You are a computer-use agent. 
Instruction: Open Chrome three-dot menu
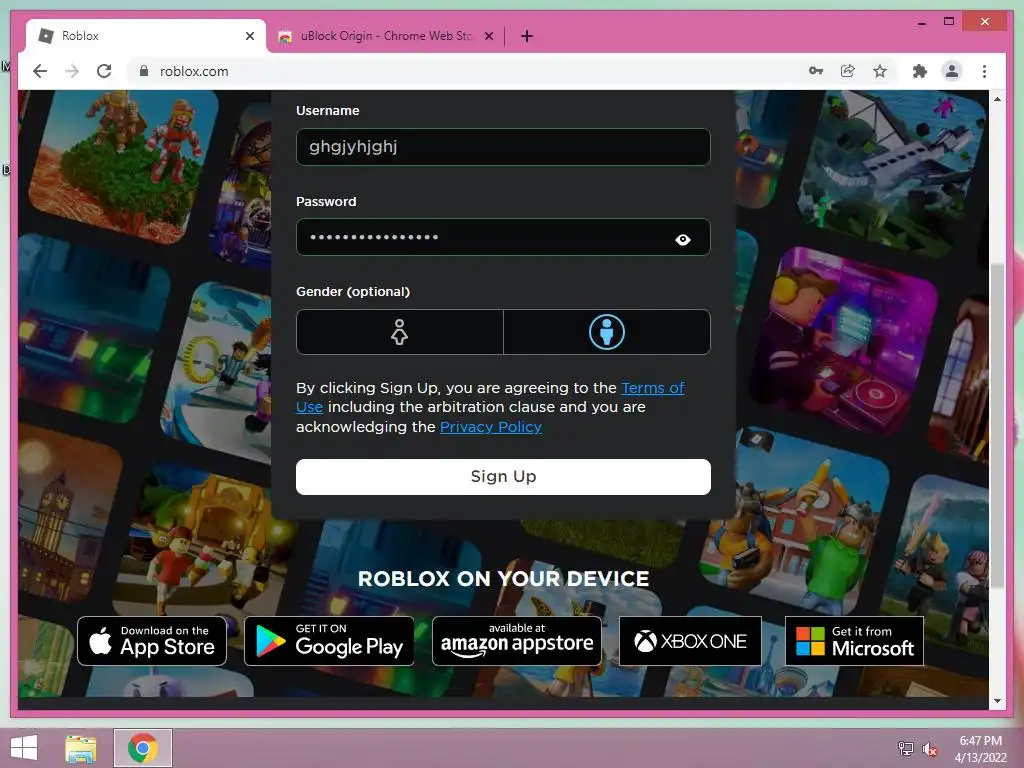[984, 71]
